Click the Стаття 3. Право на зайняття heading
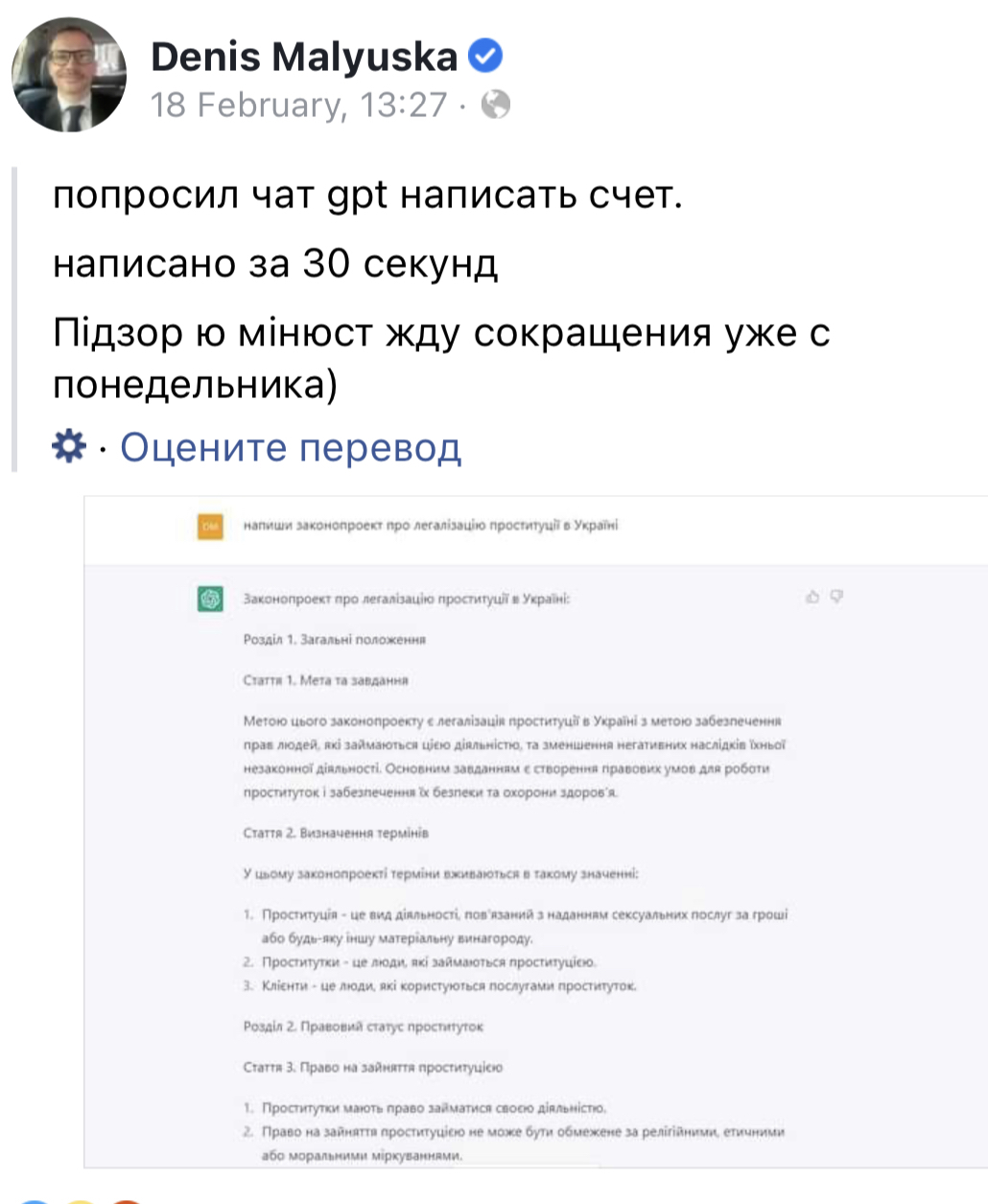The width and height of the screenshot is (988, 1204). 373,1067
